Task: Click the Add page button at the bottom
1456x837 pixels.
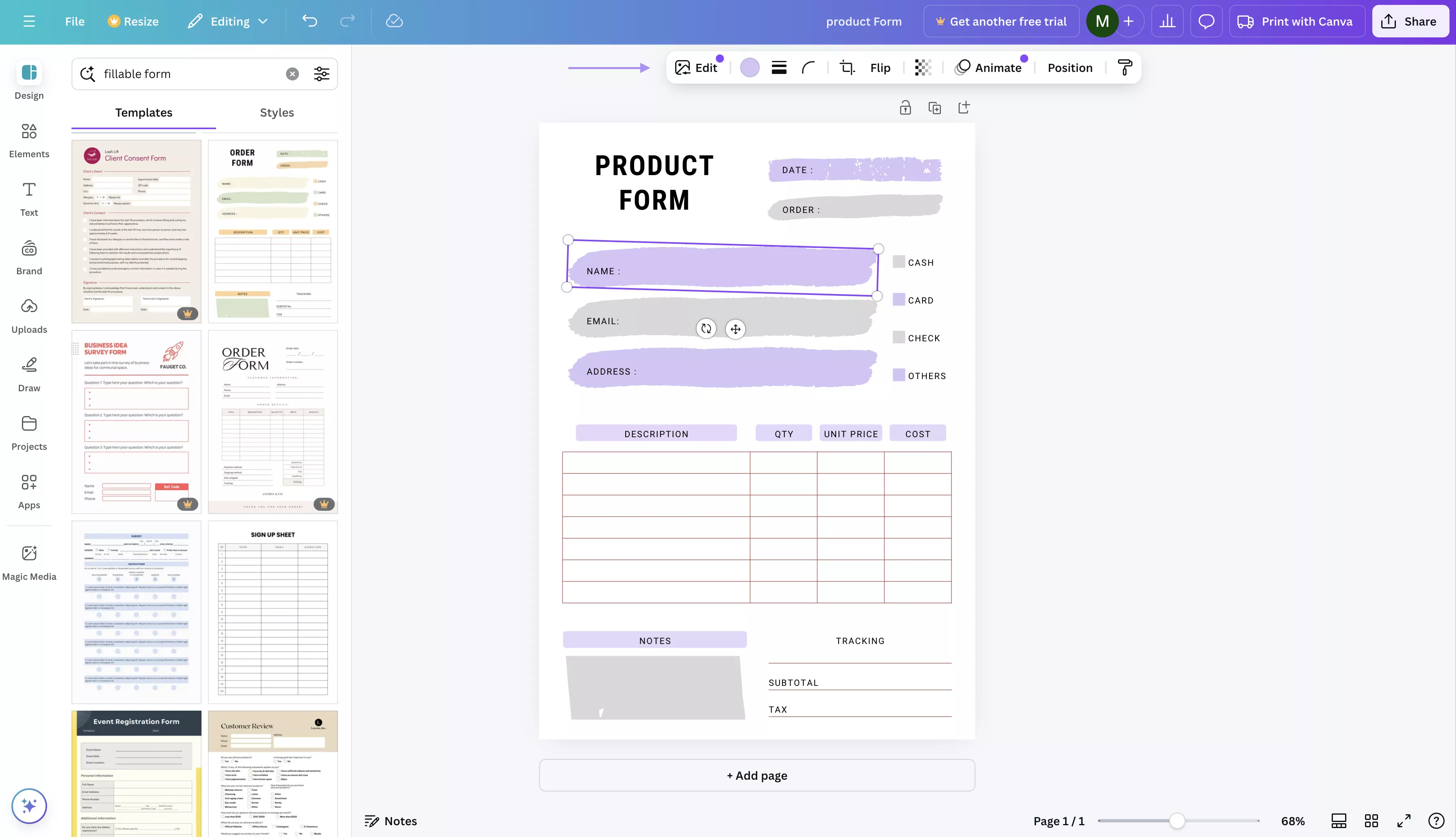Action: tap(757, 775)
